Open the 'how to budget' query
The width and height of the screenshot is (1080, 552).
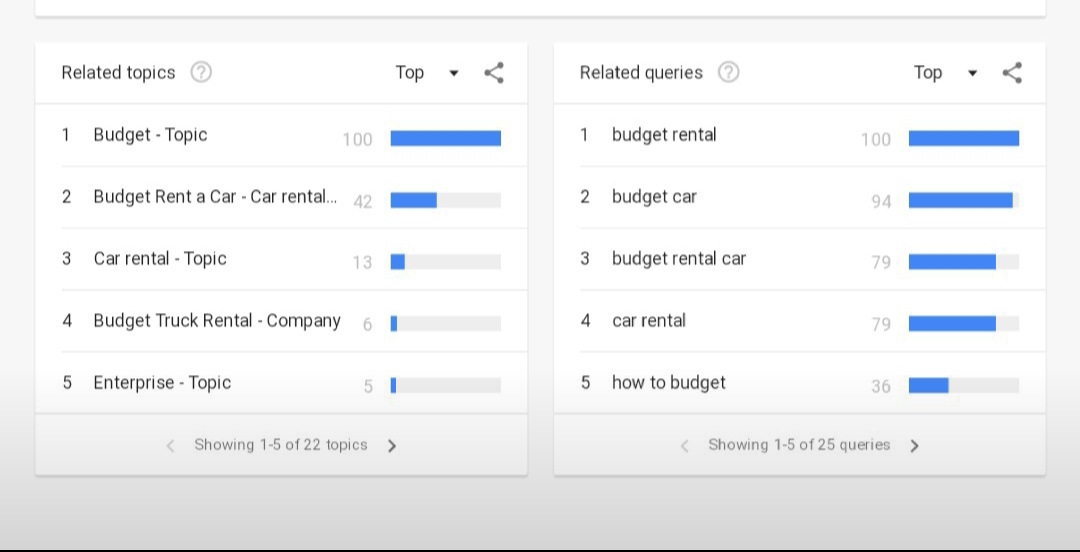pos(669,383)
